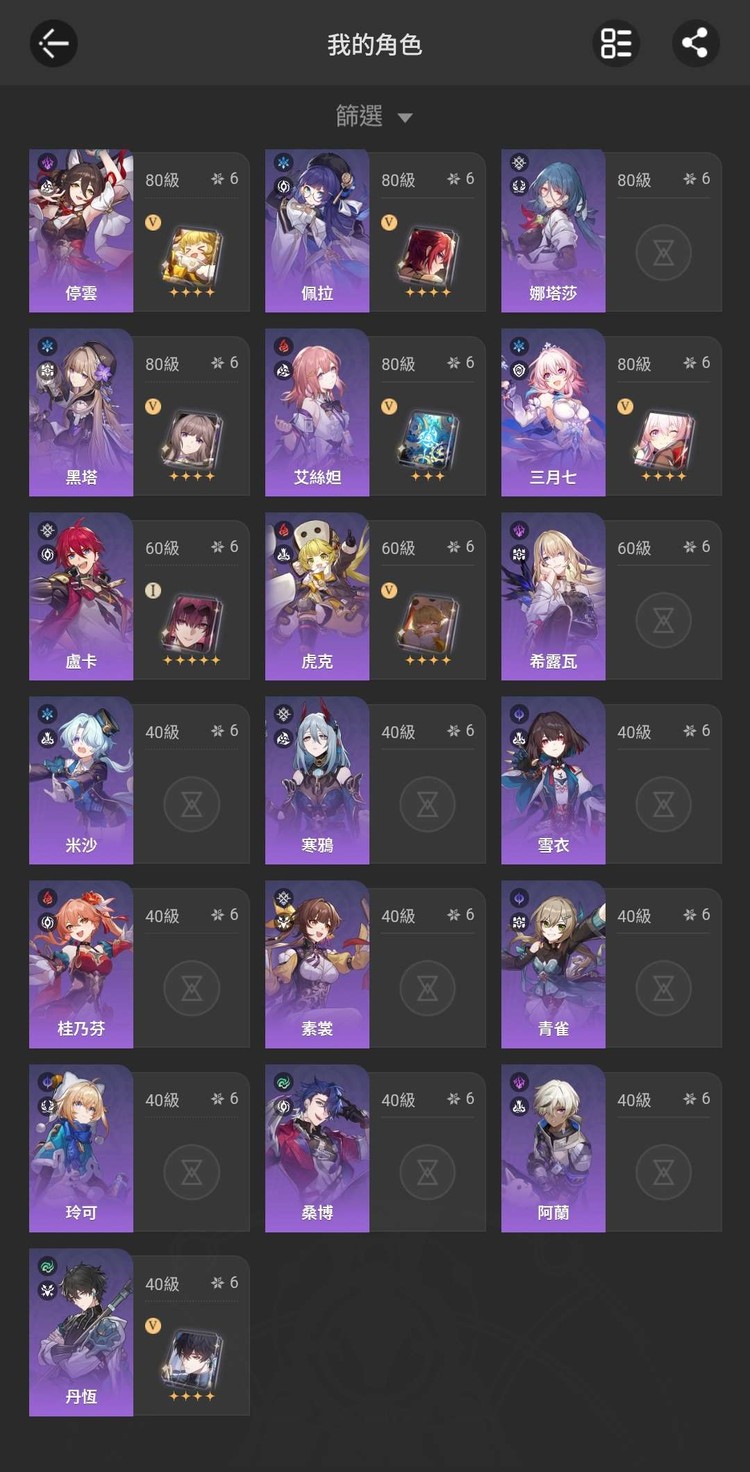Viewport: 750px width, 1472px height.
Task: Select 停雲's equipped light cone icon
Action: click(x=192, y=255)
